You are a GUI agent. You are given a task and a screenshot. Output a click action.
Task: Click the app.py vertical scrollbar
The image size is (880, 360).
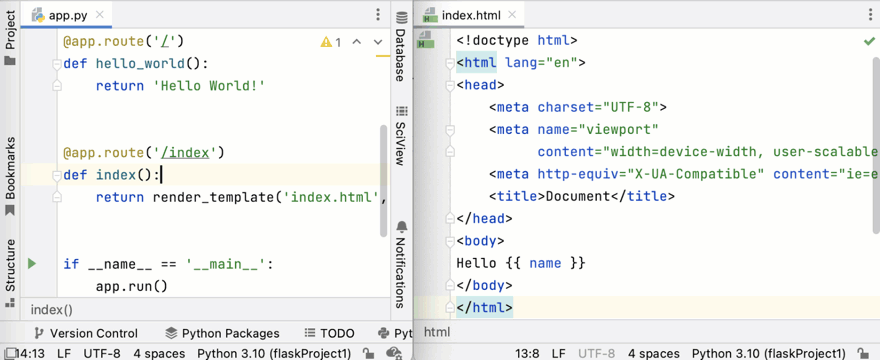(384, 181)
